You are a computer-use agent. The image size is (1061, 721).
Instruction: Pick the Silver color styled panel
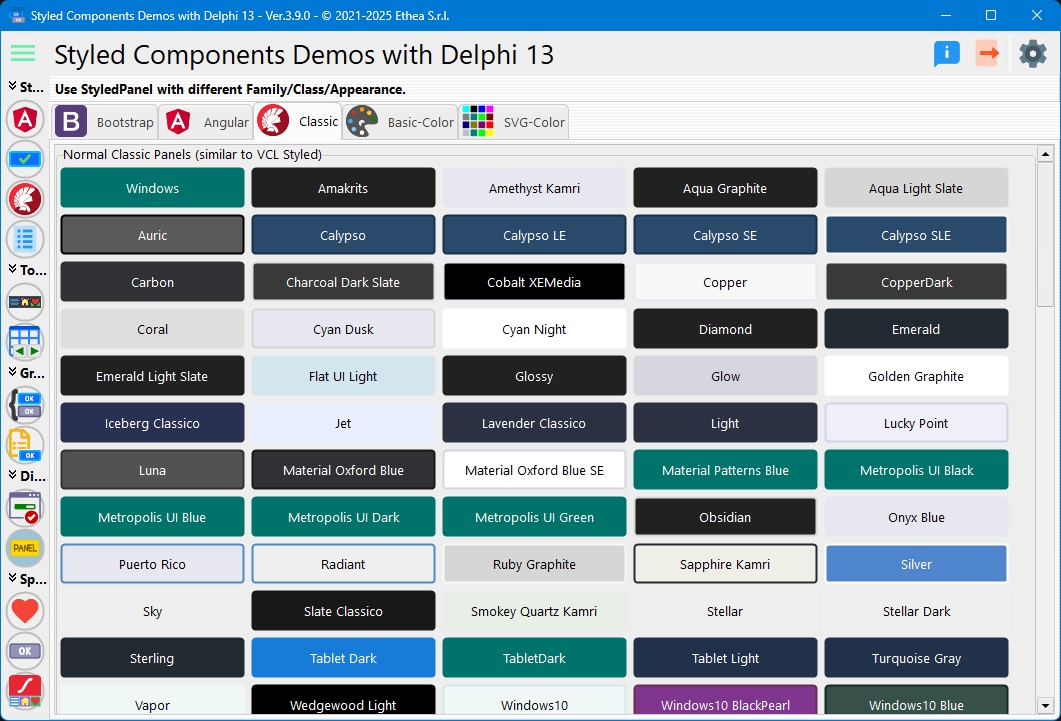tap(915, 564)
